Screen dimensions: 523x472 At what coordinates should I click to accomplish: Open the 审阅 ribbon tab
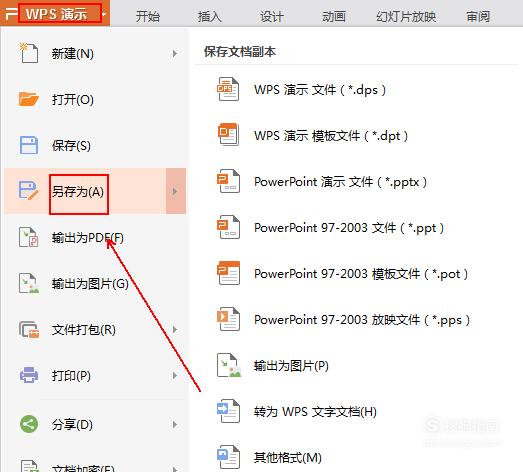(478, 16)
